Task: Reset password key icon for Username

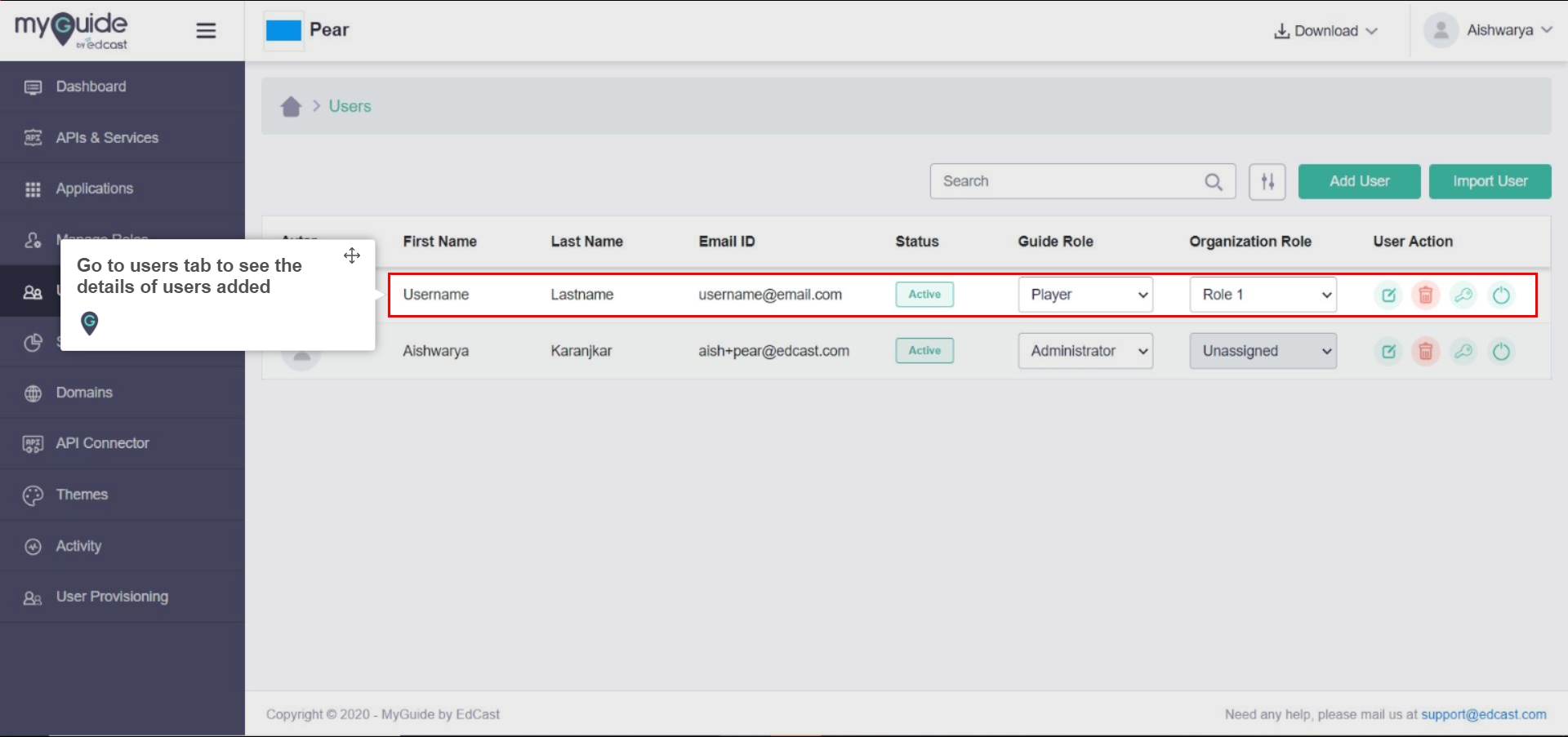Action: coord(1463,295)
